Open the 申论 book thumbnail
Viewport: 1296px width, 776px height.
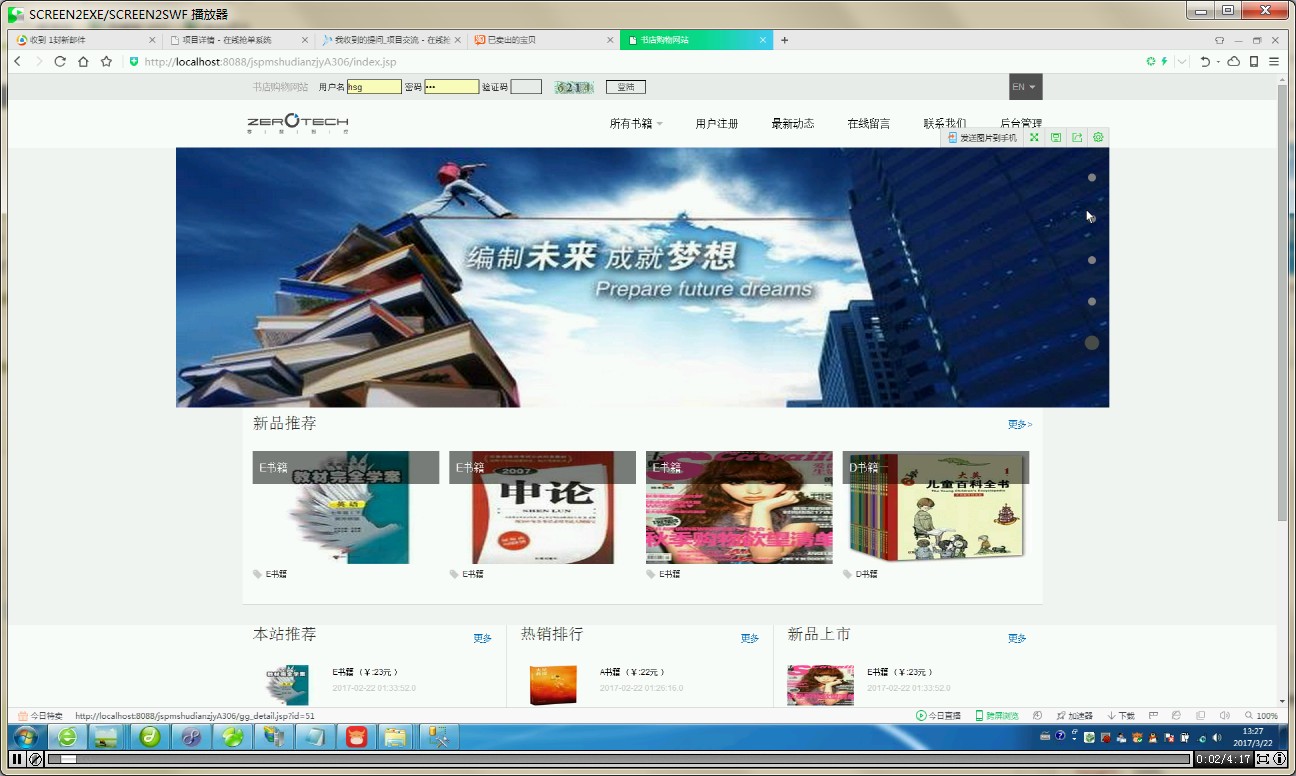point(542,507)
